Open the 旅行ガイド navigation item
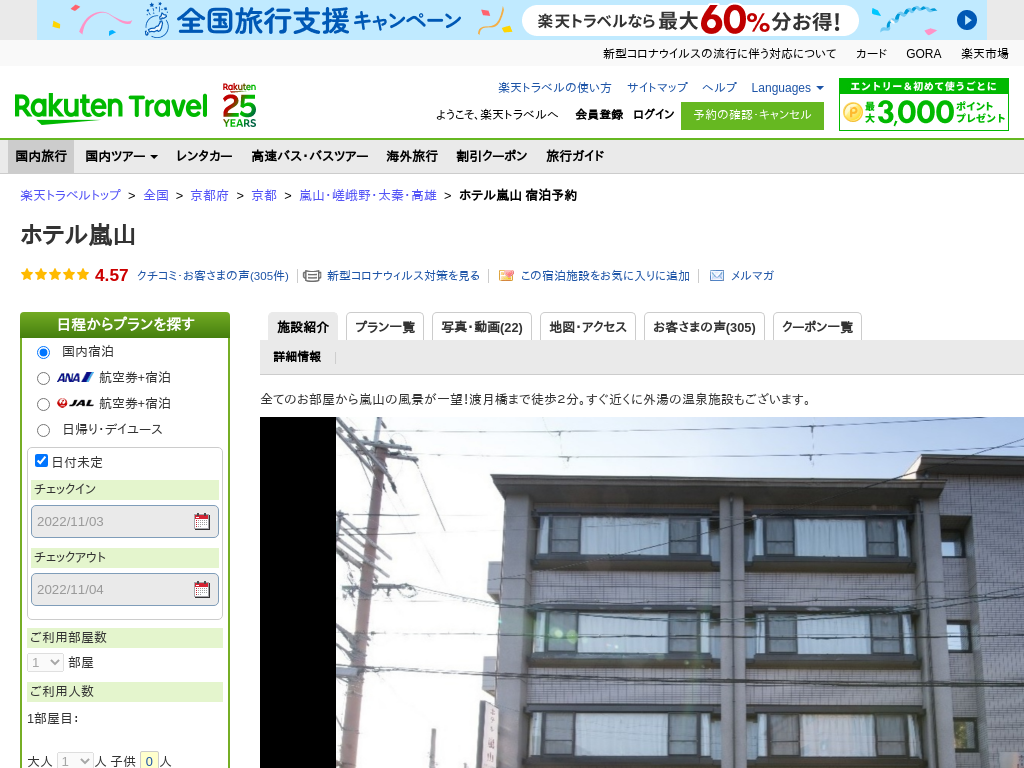This screenshot has width=1024, height=768. pos(575,156)
